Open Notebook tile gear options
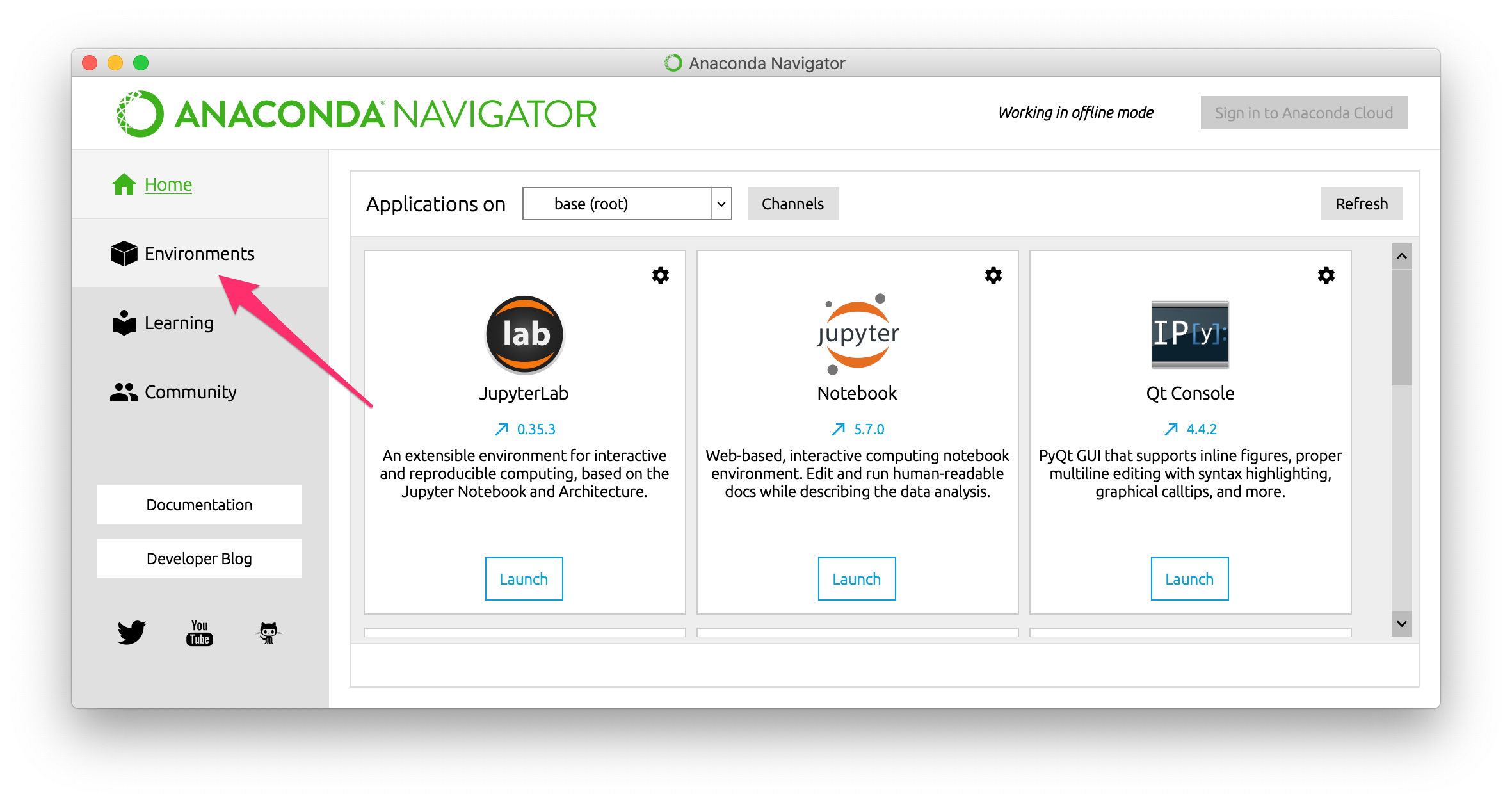 993,275
